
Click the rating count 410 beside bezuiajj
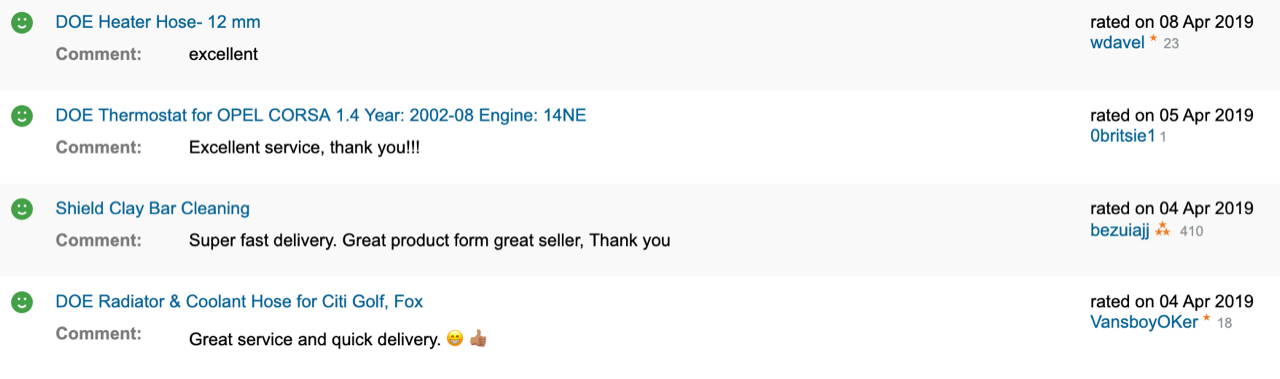pyautogui.click(x=1191, y=231)
